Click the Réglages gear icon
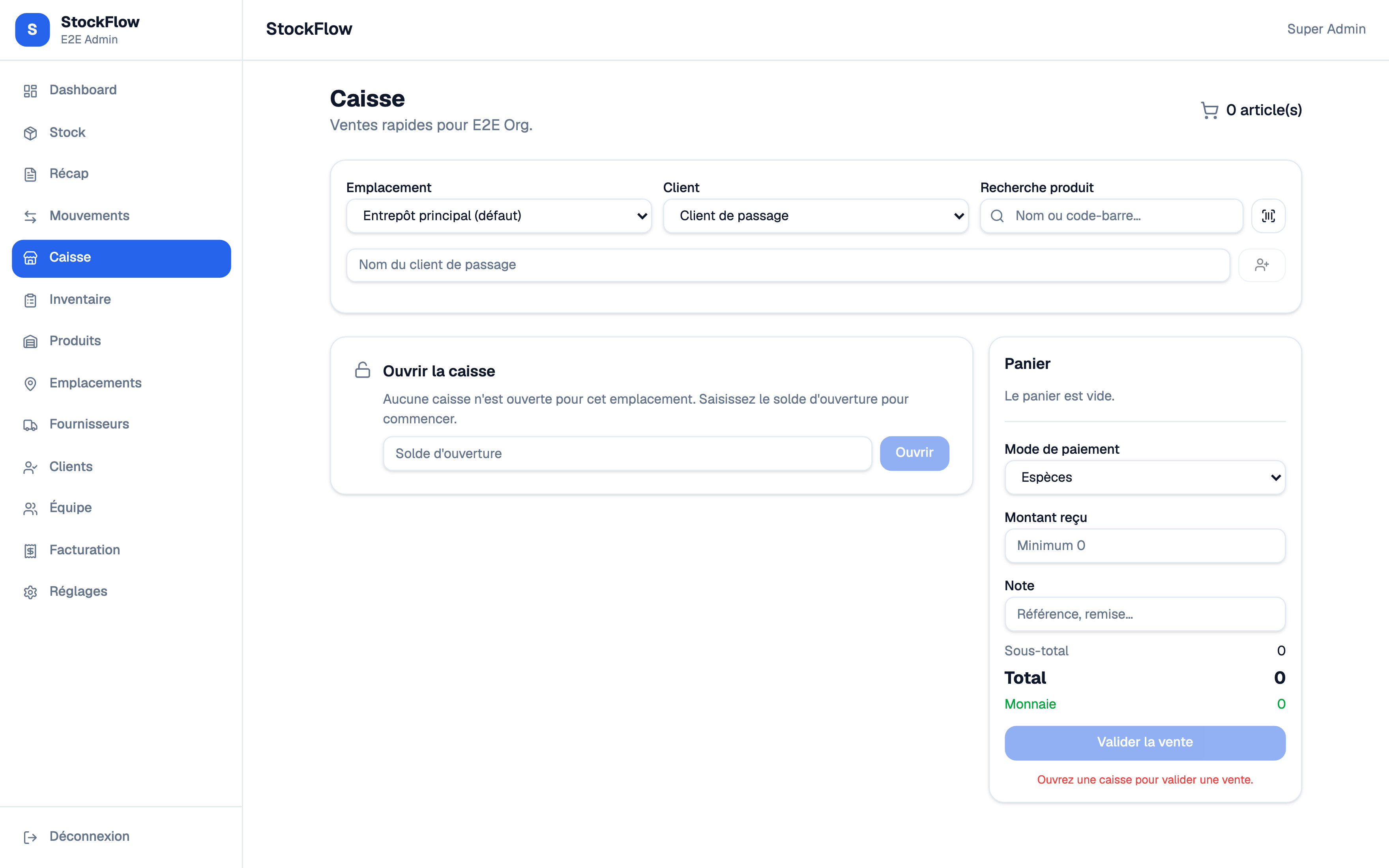 pos(30,592)
